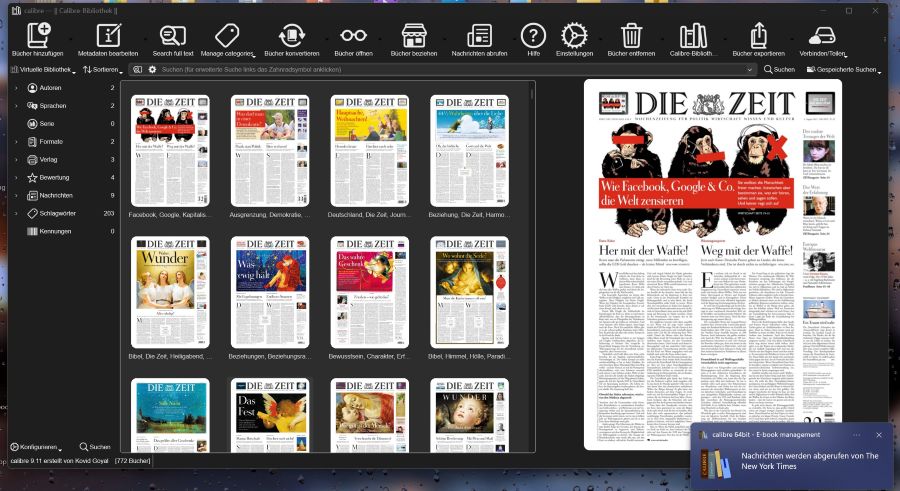Open the Sortieren dropdown menu
The width and height of the screenshot is (900, 491).
click(x=103, y=69)
